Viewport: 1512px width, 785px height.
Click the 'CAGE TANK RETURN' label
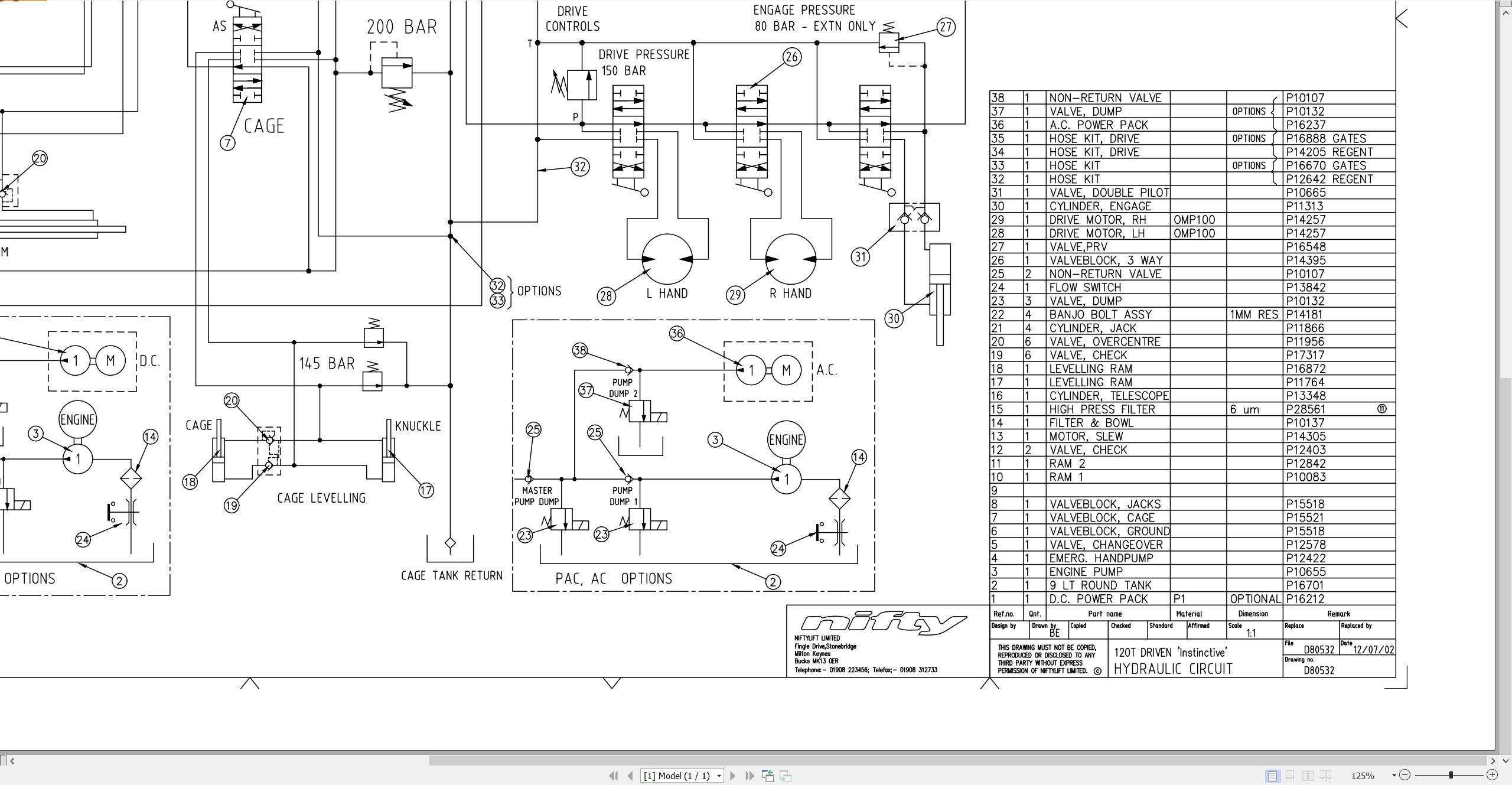(451, 575)
